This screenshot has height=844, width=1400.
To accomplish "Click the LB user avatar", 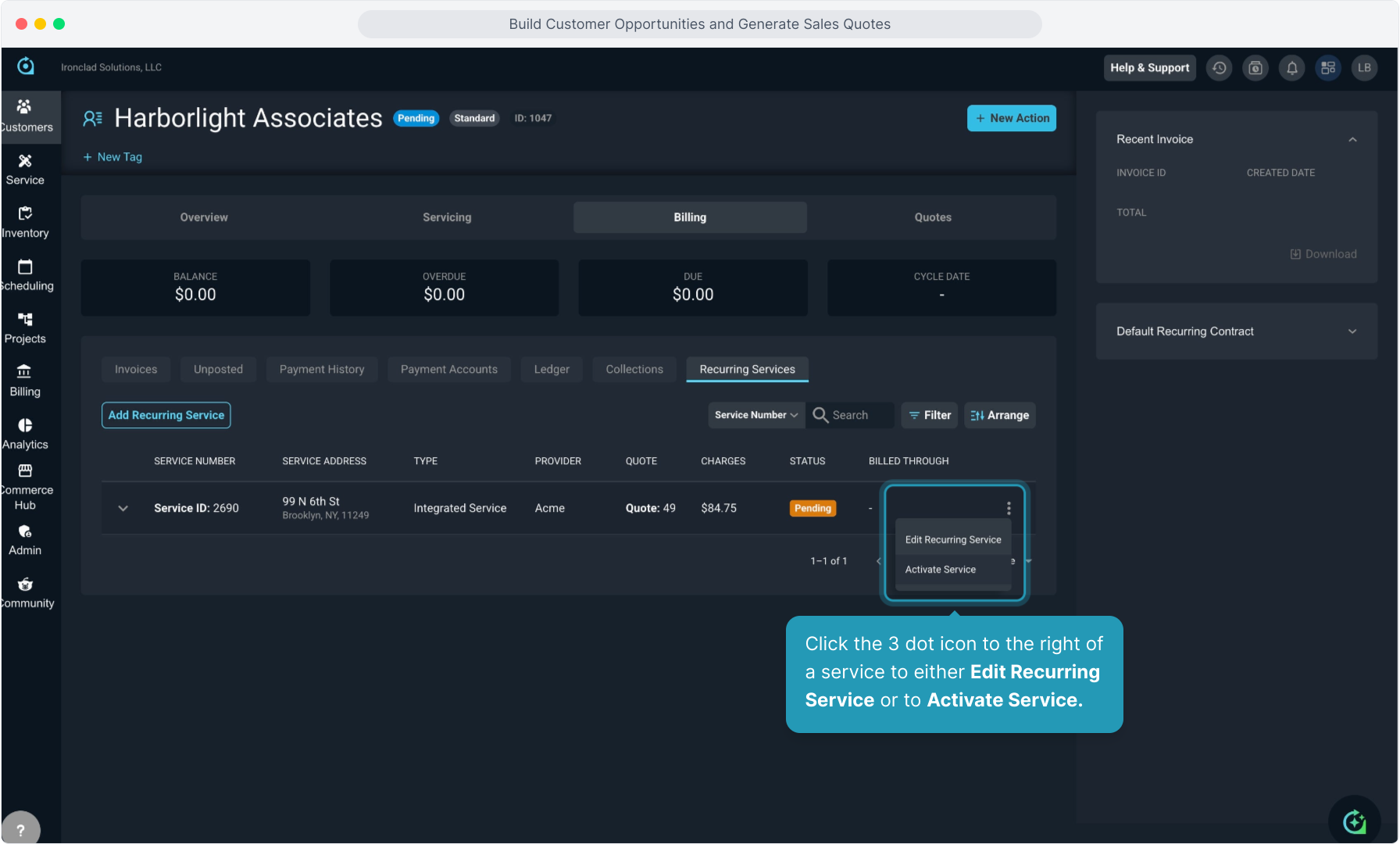I will tap(1364, 68).
